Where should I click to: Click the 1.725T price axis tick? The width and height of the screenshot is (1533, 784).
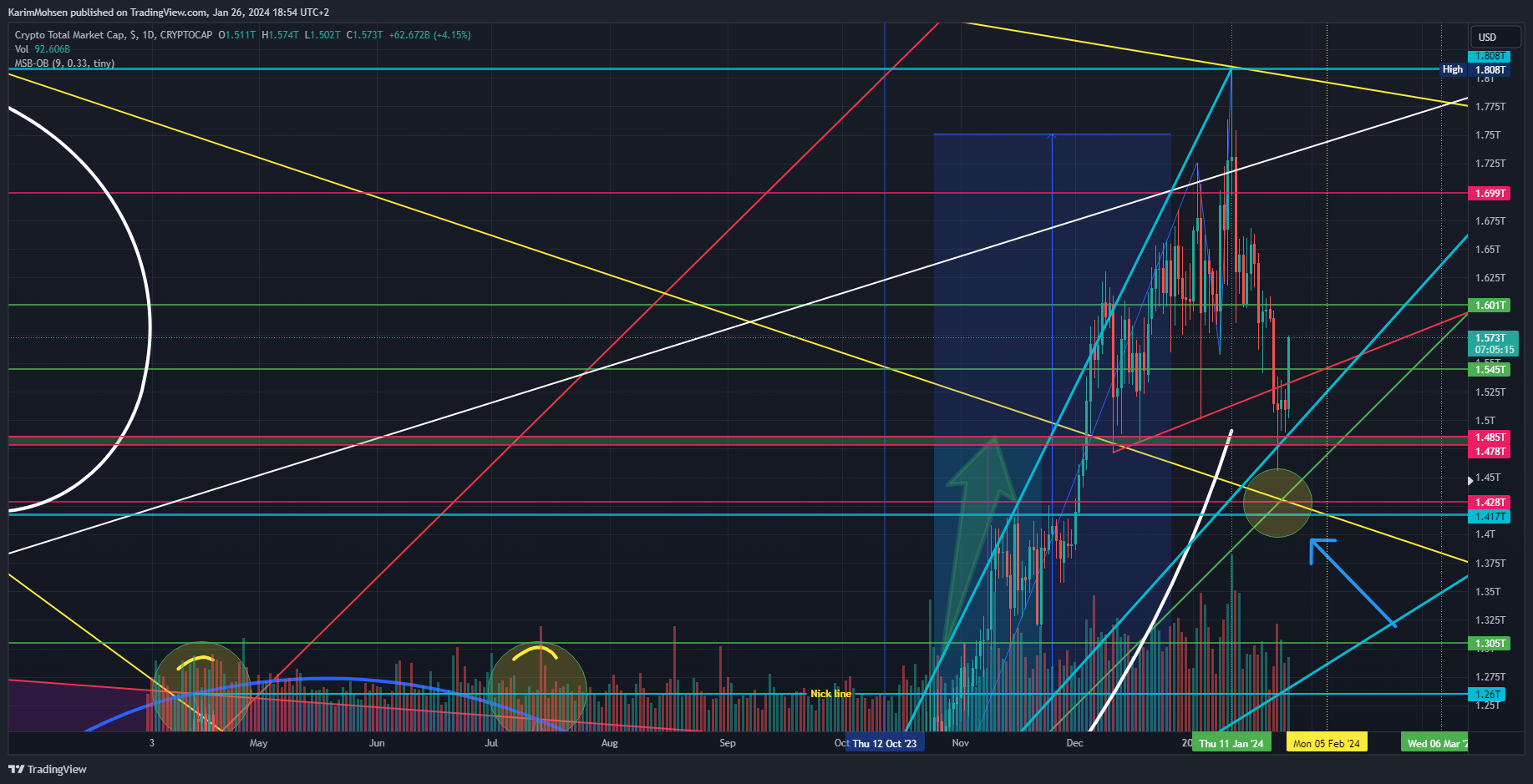(x=1490, y=164)
